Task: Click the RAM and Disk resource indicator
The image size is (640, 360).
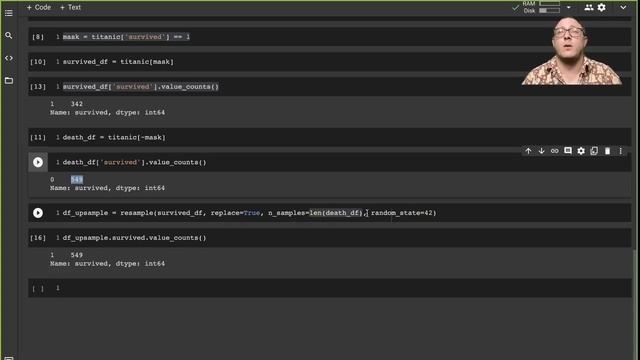Action: tap(542, 7)
